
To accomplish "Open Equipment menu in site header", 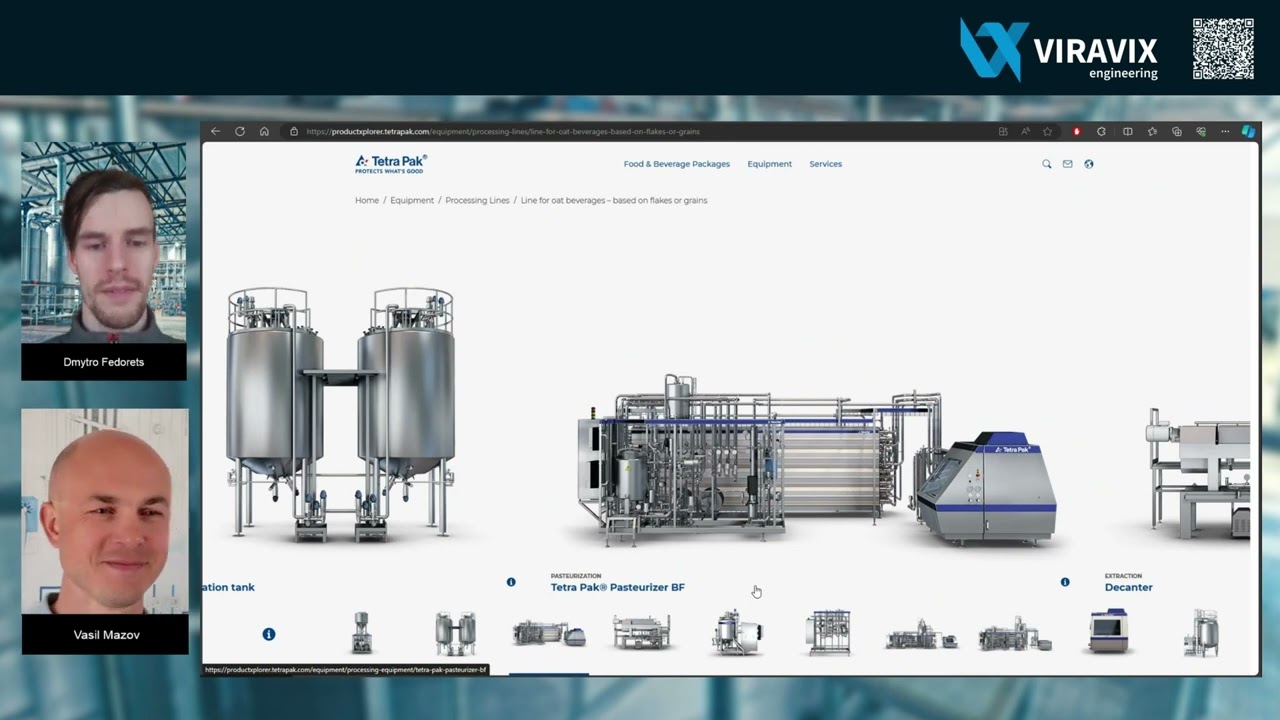I will [x=770, y=164].
